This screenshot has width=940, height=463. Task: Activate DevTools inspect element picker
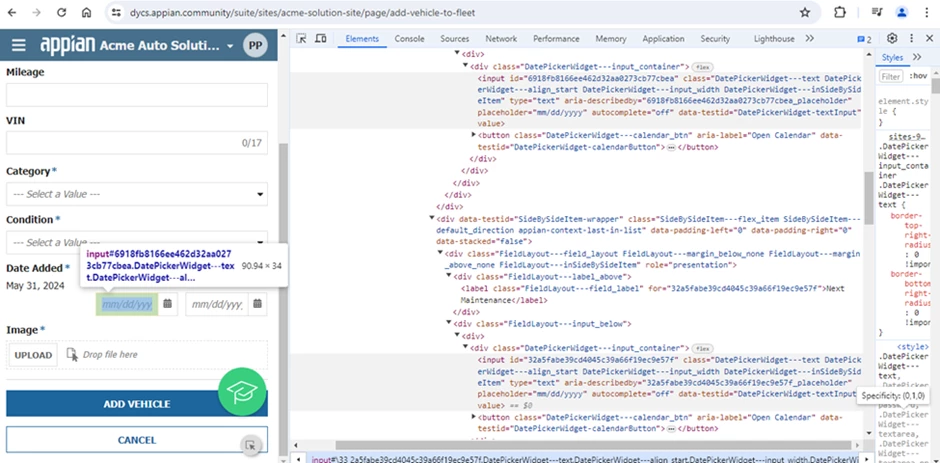[302, 38]
